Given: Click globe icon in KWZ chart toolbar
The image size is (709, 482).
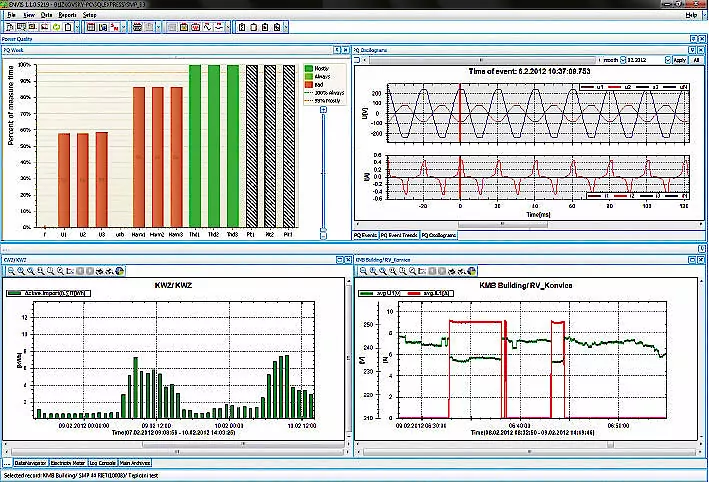Looking at the screenshot, I should click(120, 270).
